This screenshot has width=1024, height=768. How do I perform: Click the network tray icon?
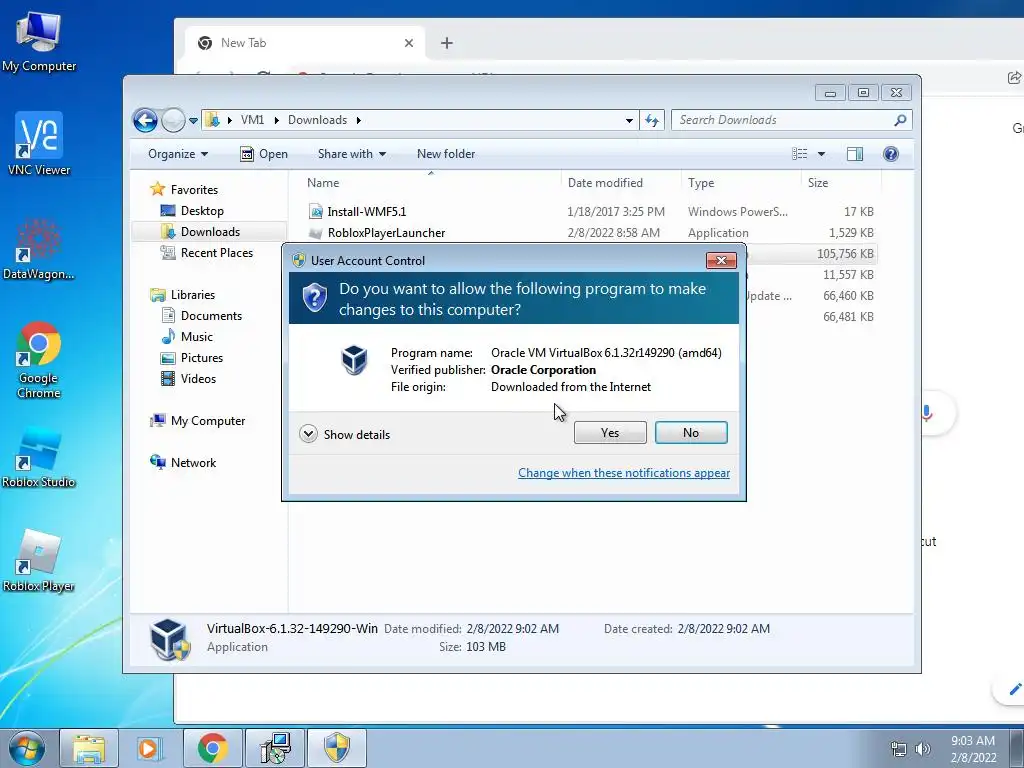point(899,749)
